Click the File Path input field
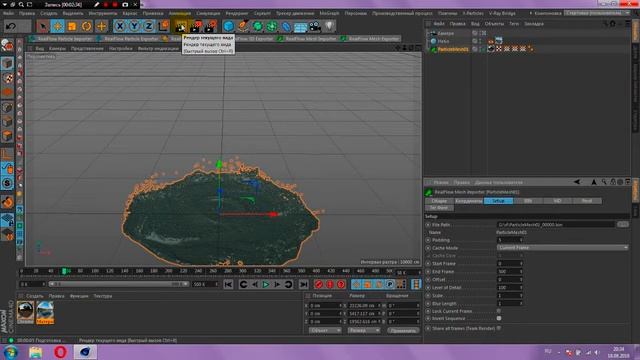Viewport: 640px width, 360px height. tap(556, 224)
